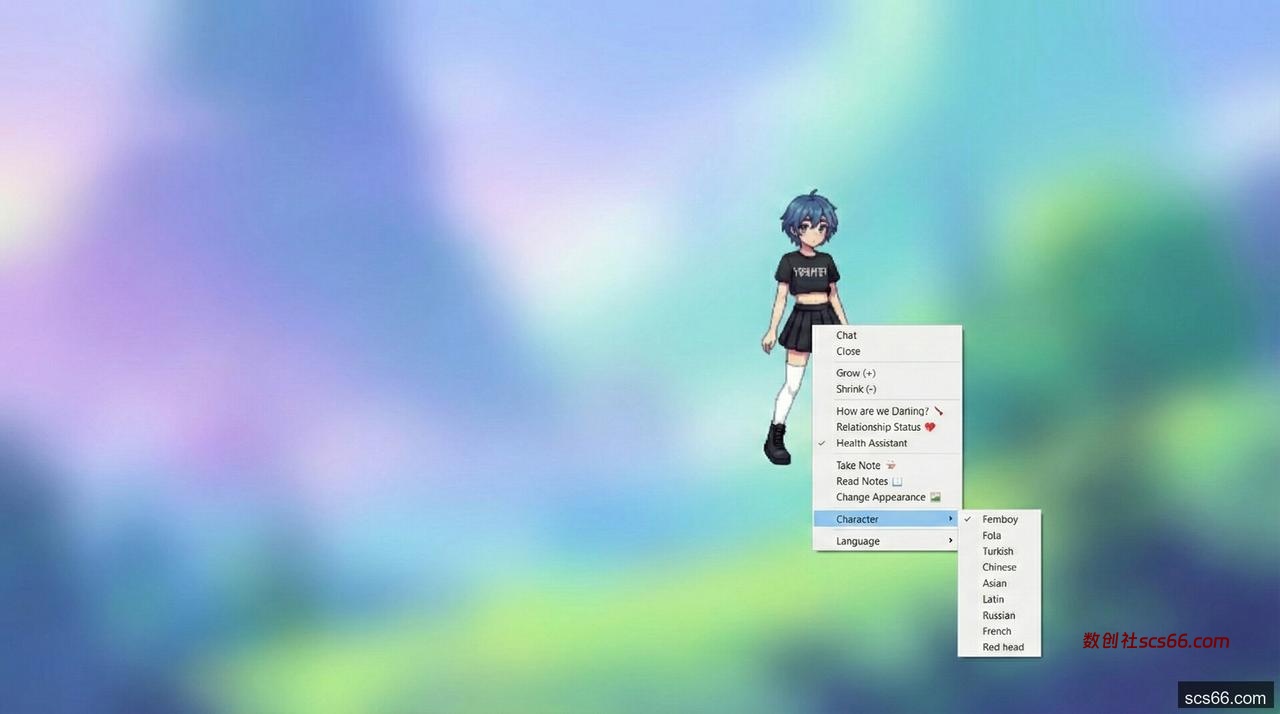Click the 'How are we Darling?' menu entry
Image resolution: width=1280 pixels, height=714 pixels.
883,411
